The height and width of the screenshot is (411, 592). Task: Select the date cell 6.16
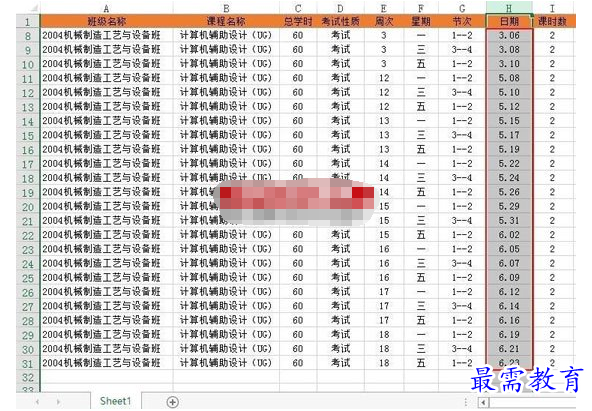(x=509, y=320)
